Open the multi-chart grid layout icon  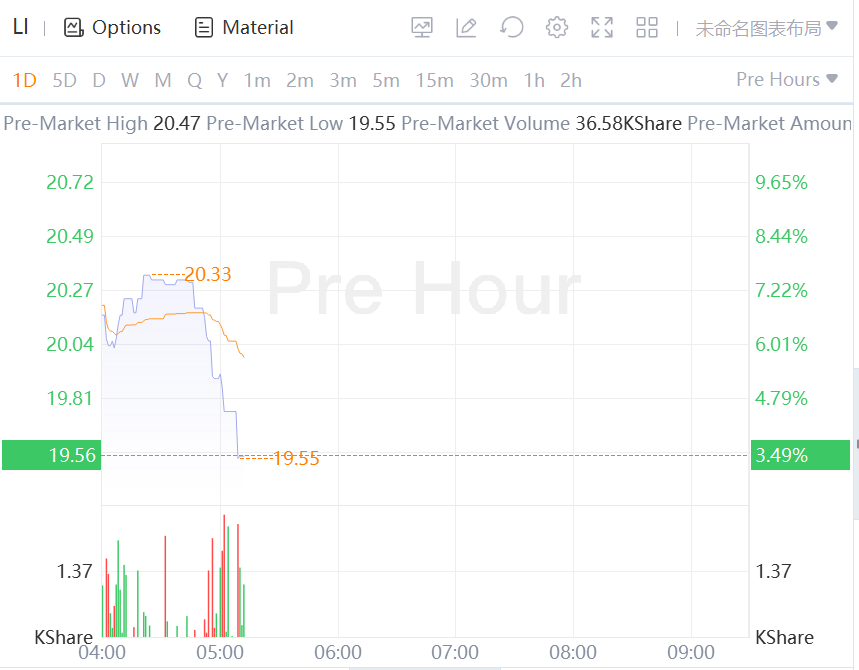tap(647, 28)
